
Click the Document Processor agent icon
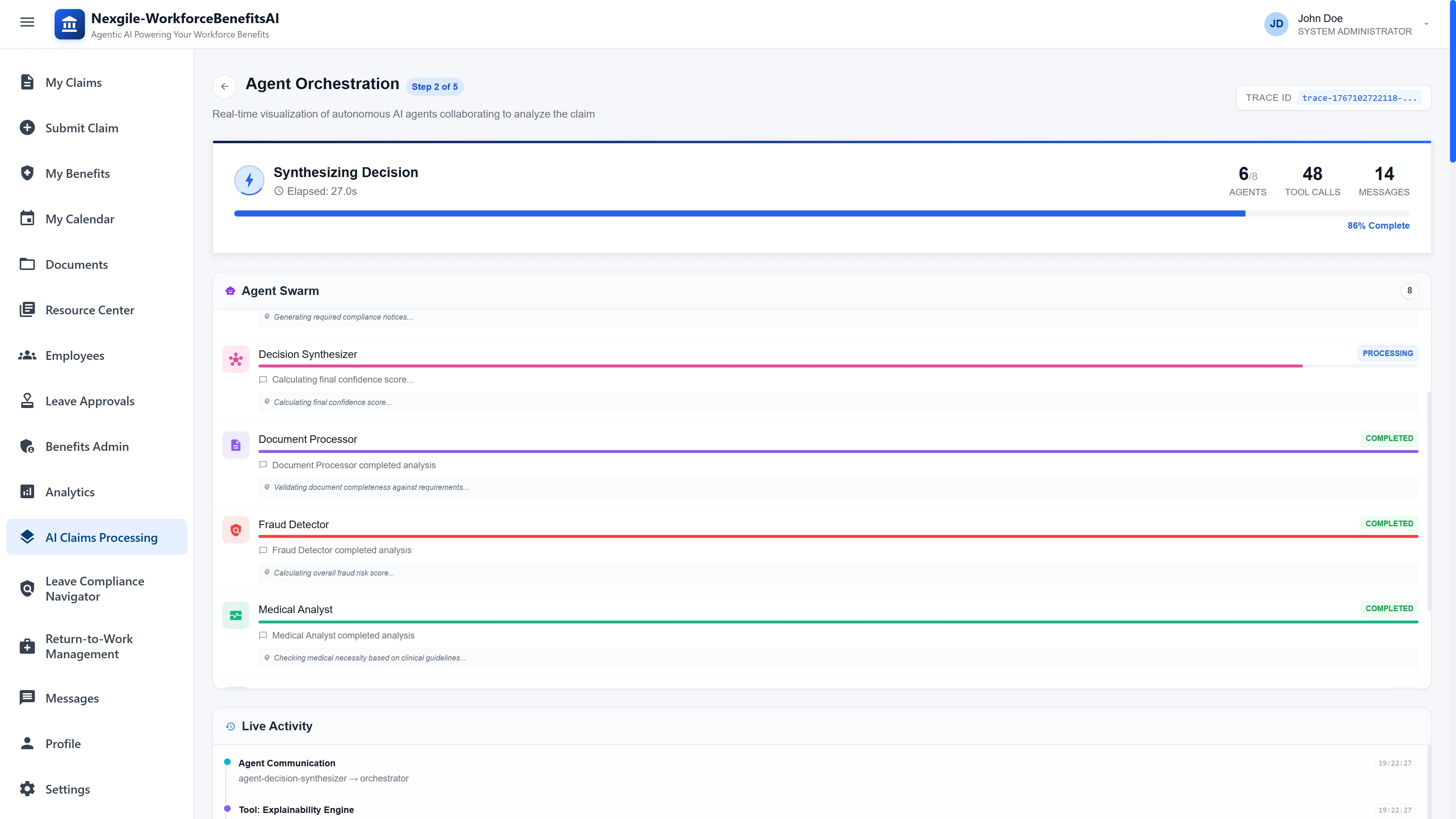coord(236,444)
